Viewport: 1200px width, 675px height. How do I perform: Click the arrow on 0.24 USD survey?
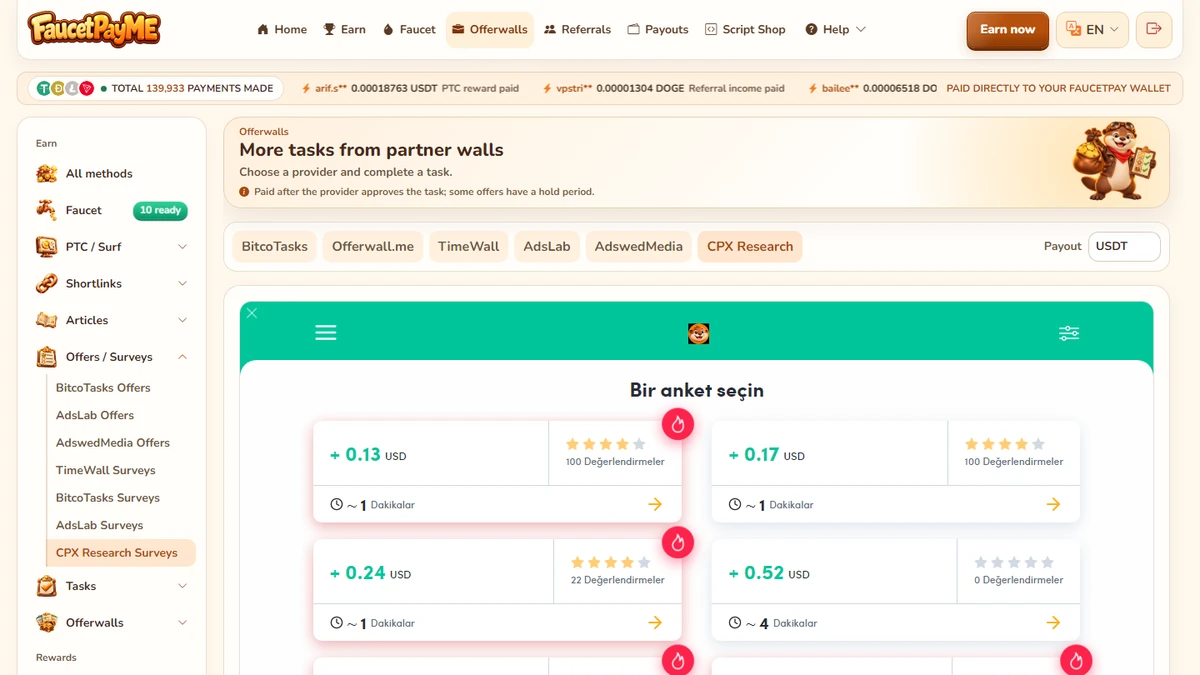(x=655, y=623)
